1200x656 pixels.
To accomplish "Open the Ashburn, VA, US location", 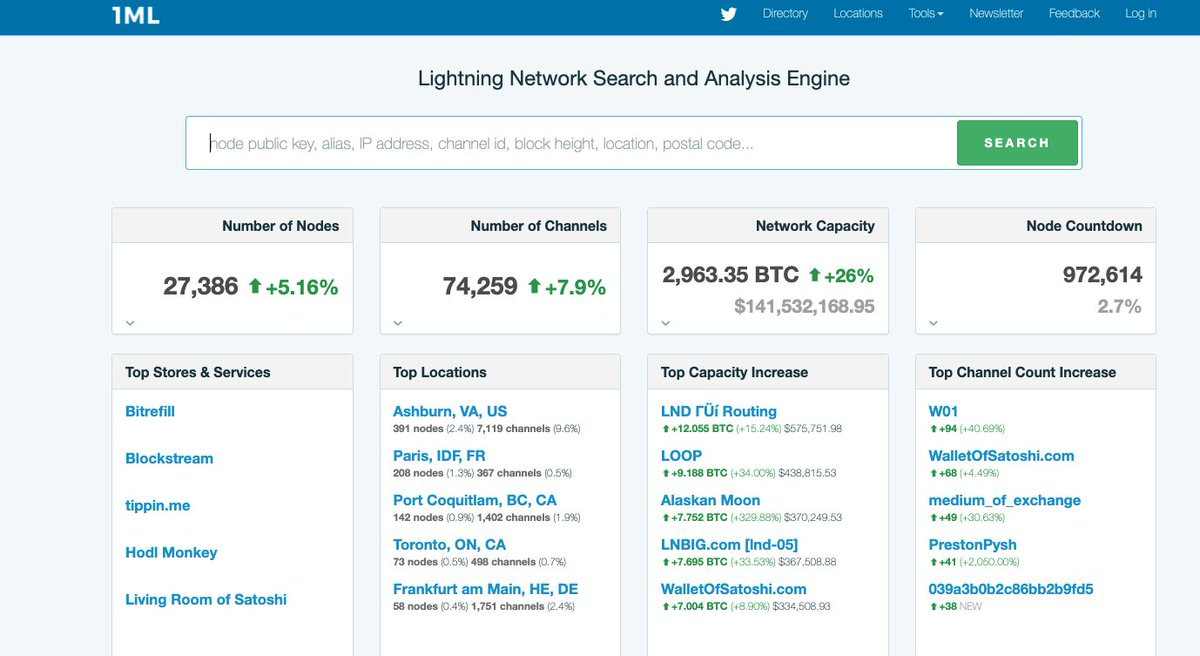I will click(x=450, y=411).
